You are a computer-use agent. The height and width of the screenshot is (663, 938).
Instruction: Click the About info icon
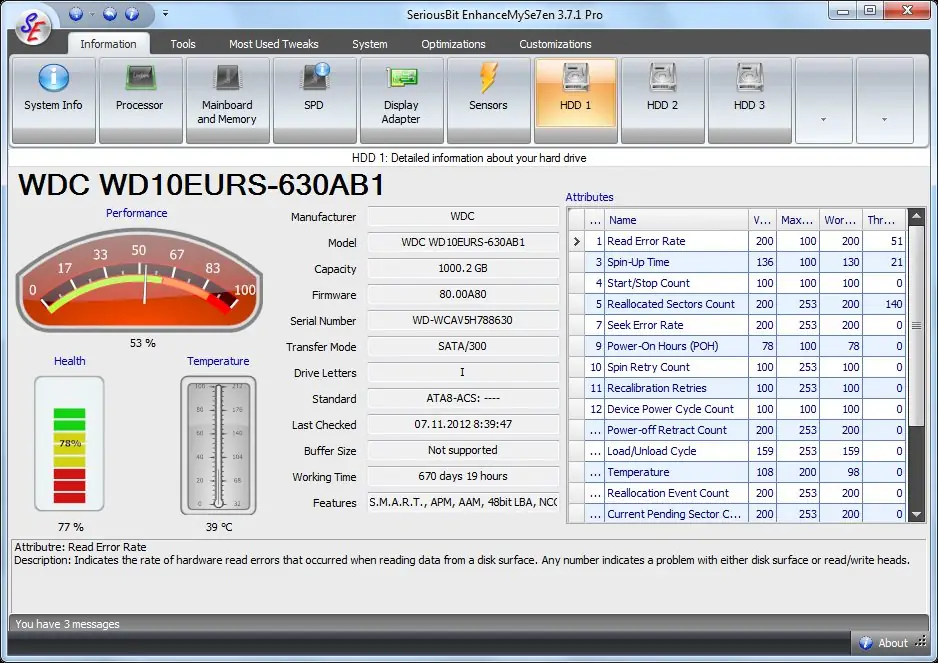(x=866, y=643)
